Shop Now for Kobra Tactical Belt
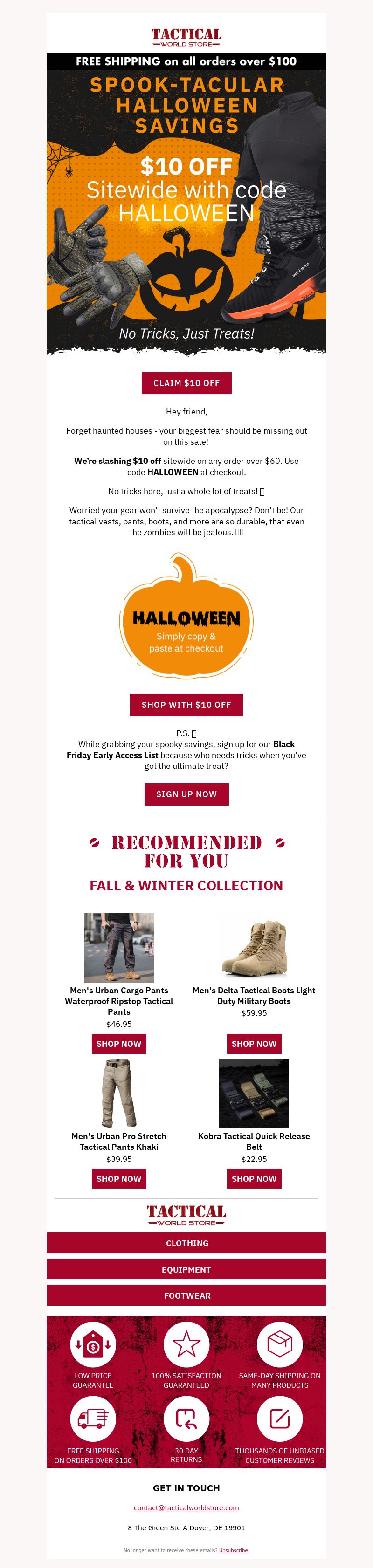The width and height of the screenshot is (373, 1568). pyautogui.click(x=254, y=1179)
